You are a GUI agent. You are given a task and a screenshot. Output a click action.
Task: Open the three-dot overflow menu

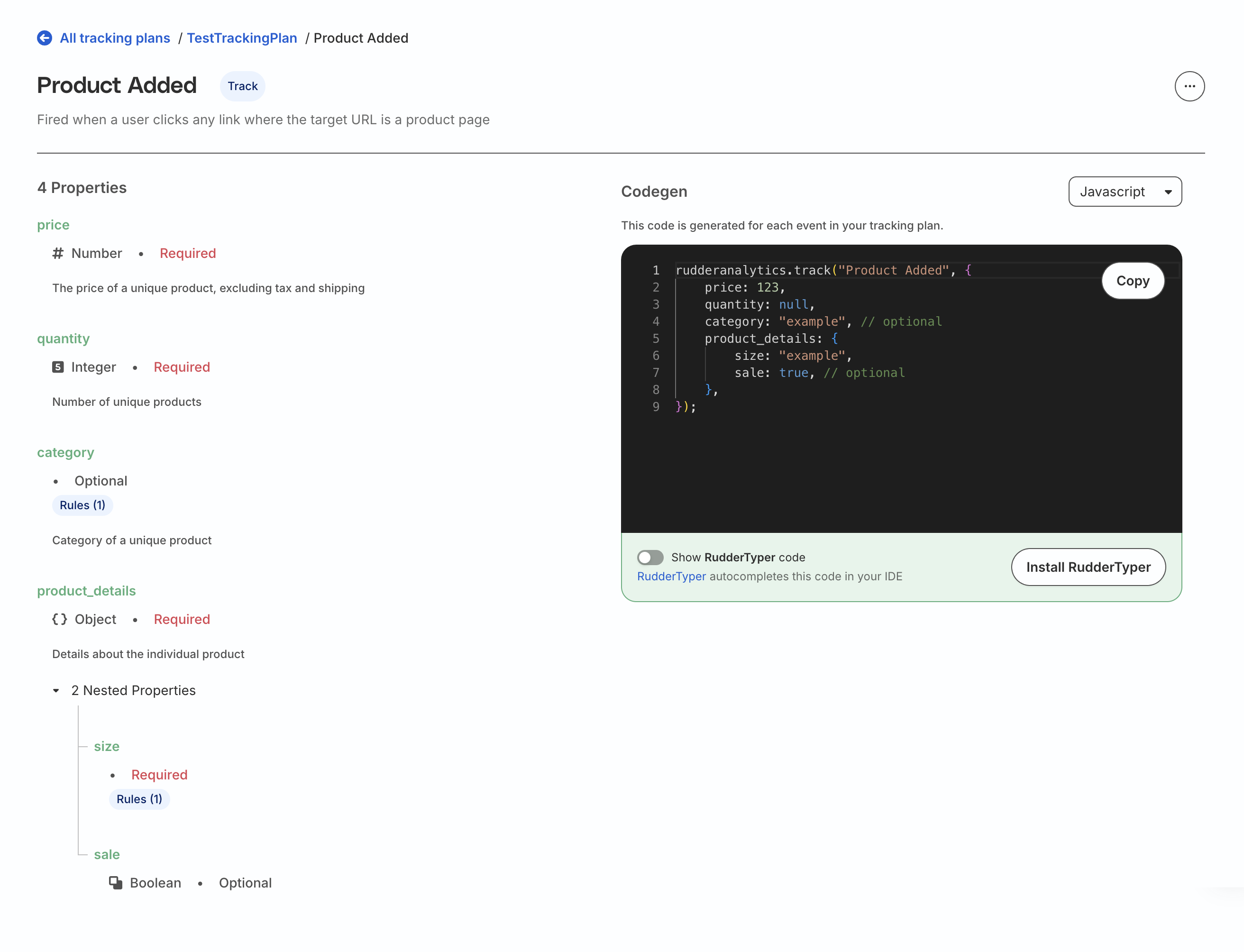pos(1189,86)
